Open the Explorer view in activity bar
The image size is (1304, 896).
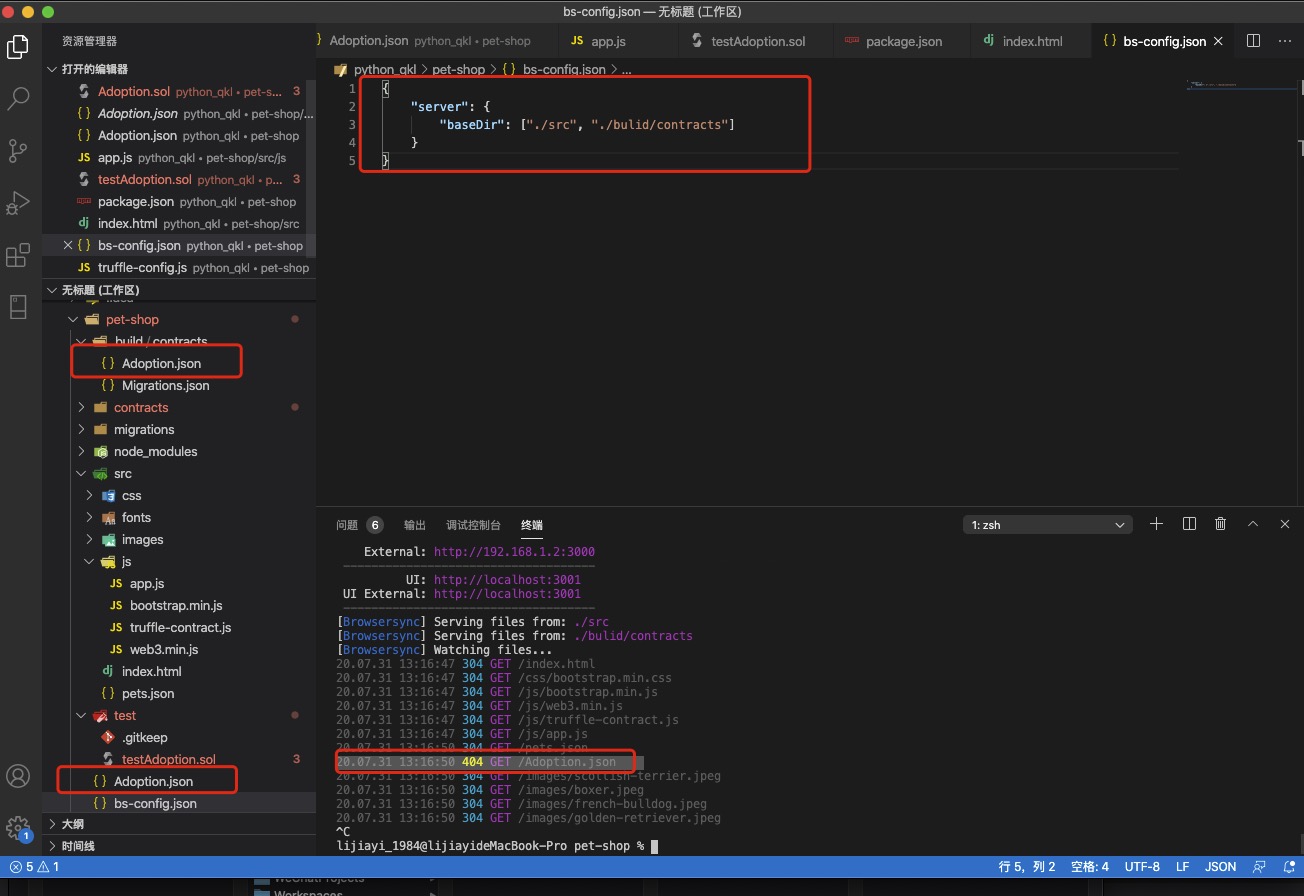[x=18, y=46]
